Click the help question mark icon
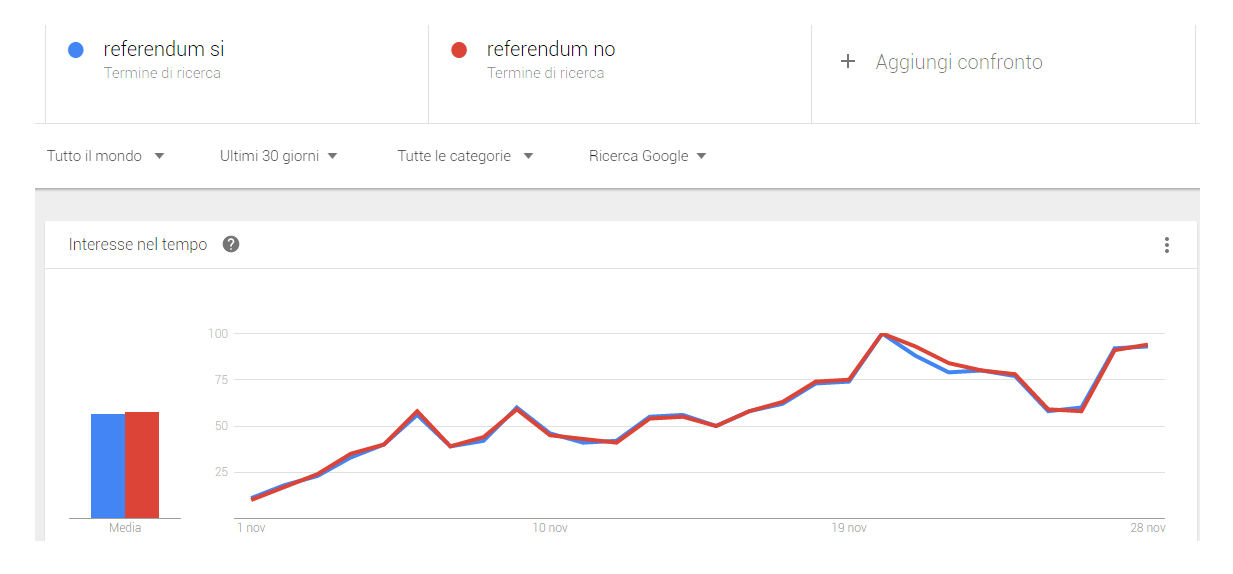The image size is (1233, 574). pos(231,245)
